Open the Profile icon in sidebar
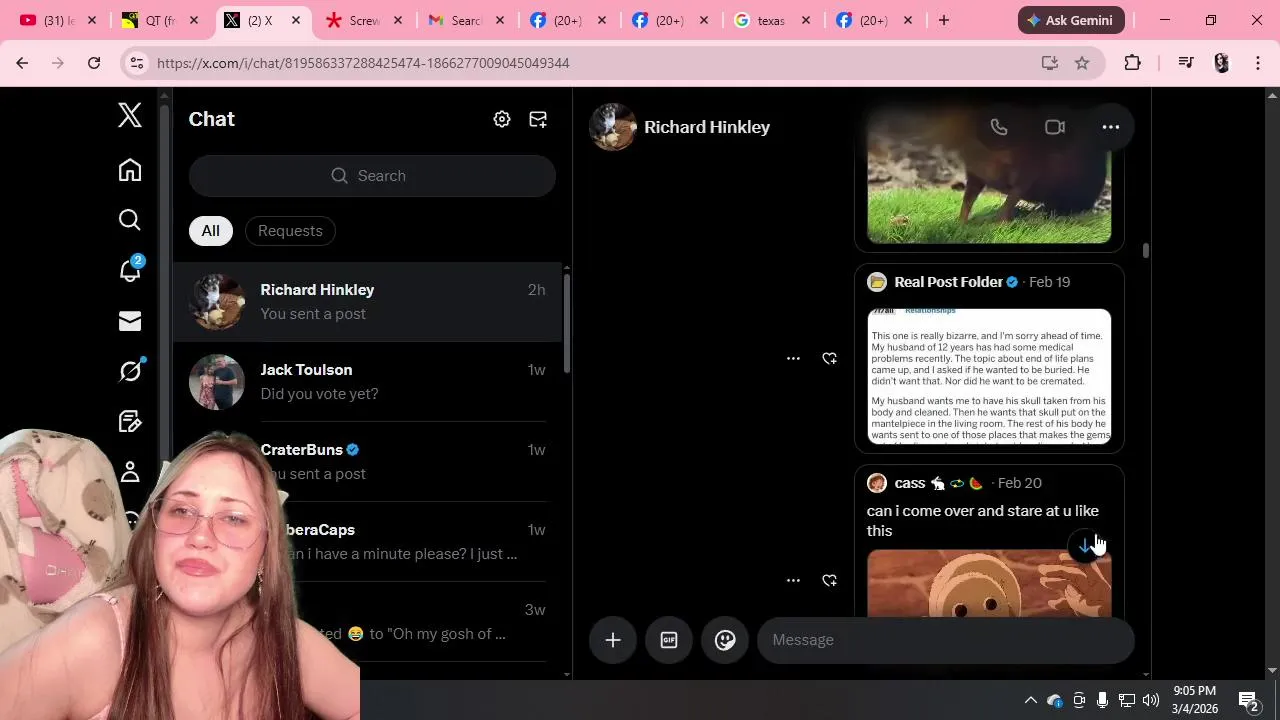Viewport: 1280px width, 720px height. click(x=130, y=472)
